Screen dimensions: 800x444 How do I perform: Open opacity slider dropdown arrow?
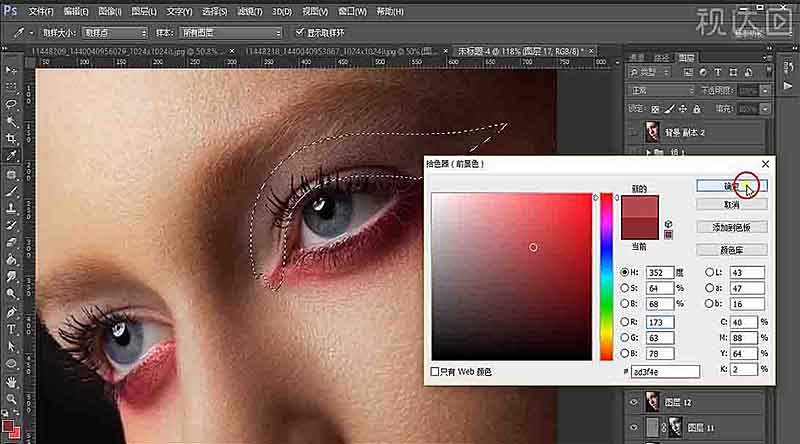click(x=764, y=91)
